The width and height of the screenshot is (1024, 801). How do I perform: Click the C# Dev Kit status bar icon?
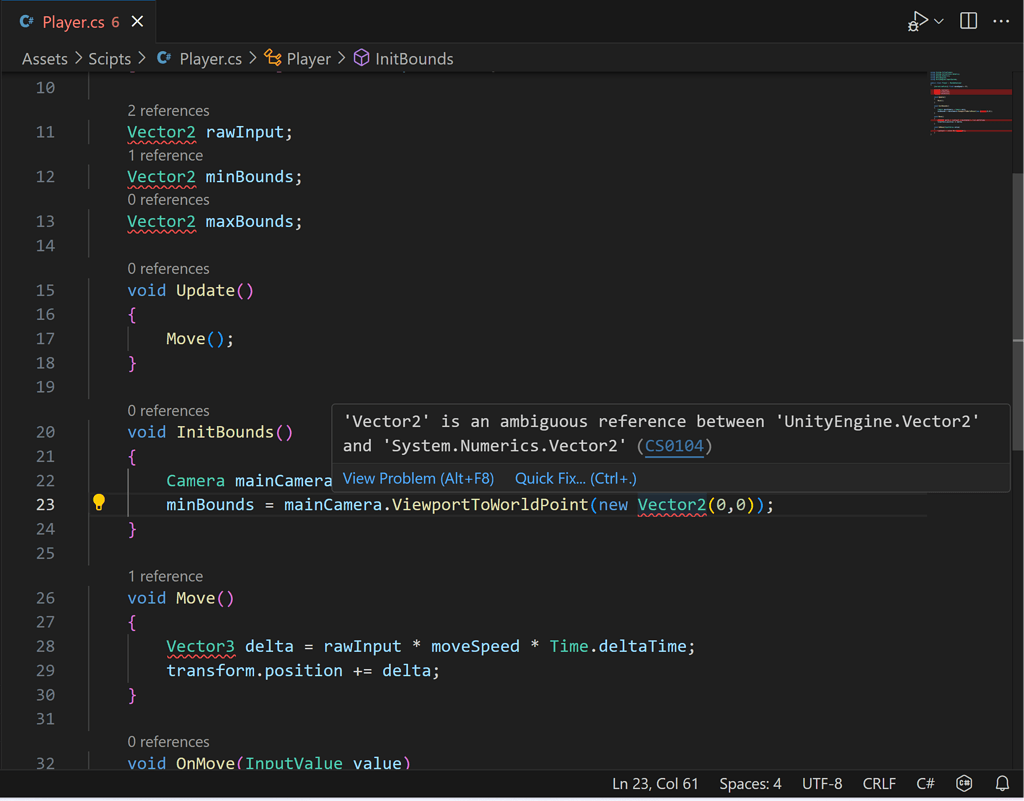(x=962, y=783)
